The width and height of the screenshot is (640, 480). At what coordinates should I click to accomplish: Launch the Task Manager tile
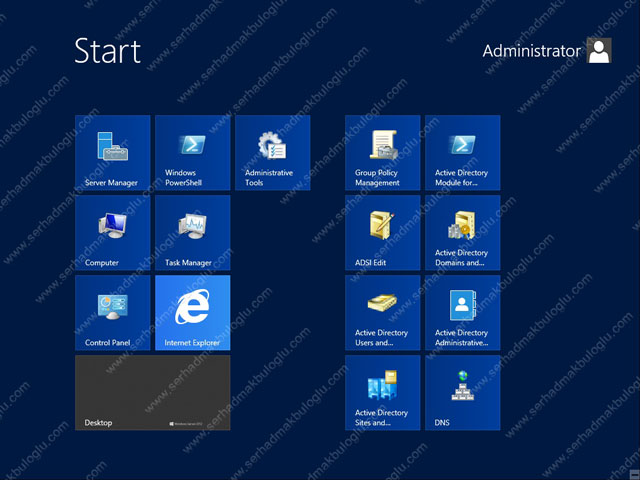(x=193, y=233)
